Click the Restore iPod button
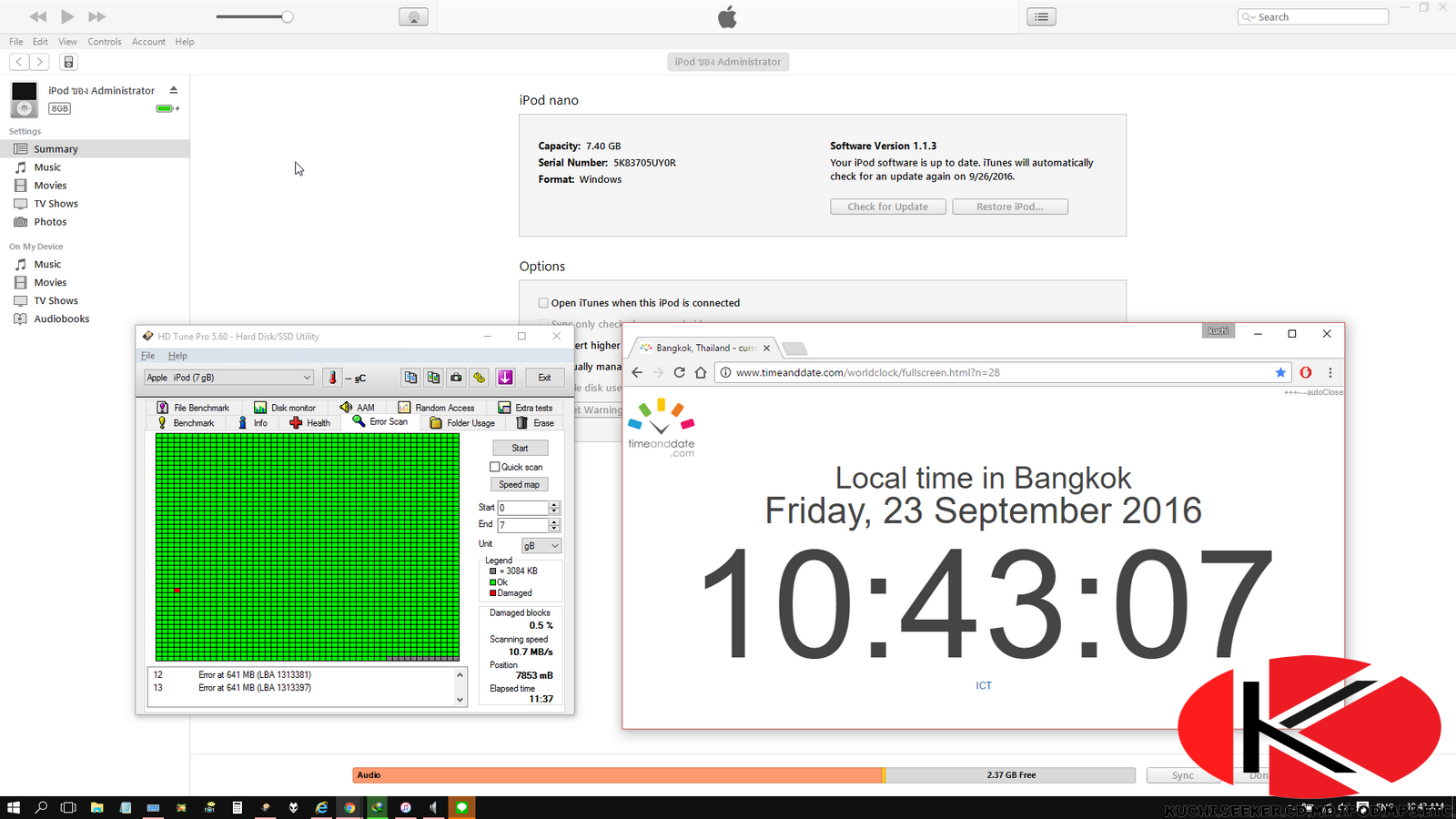 (1010, 207)
